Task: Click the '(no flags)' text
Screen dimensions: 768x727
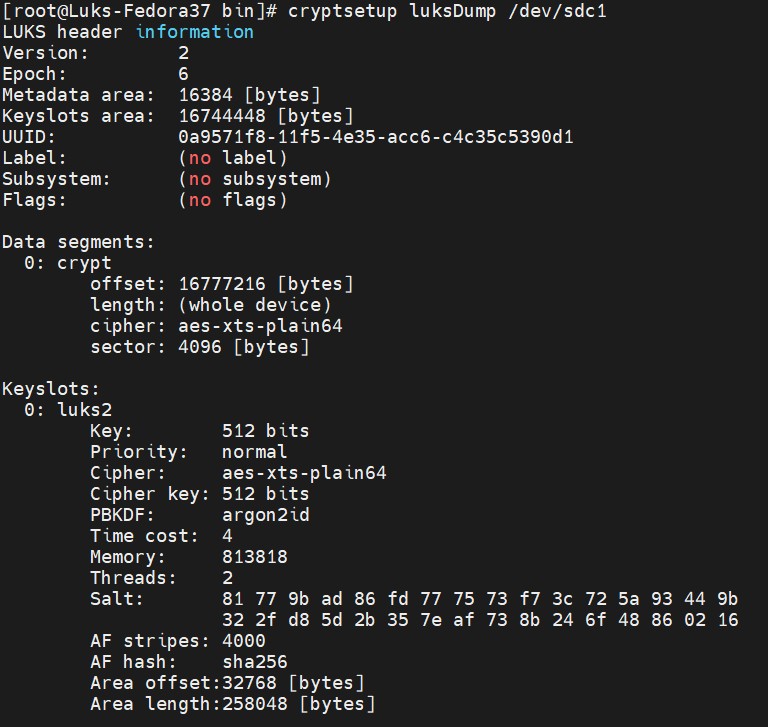Action: tap(233, 200)
